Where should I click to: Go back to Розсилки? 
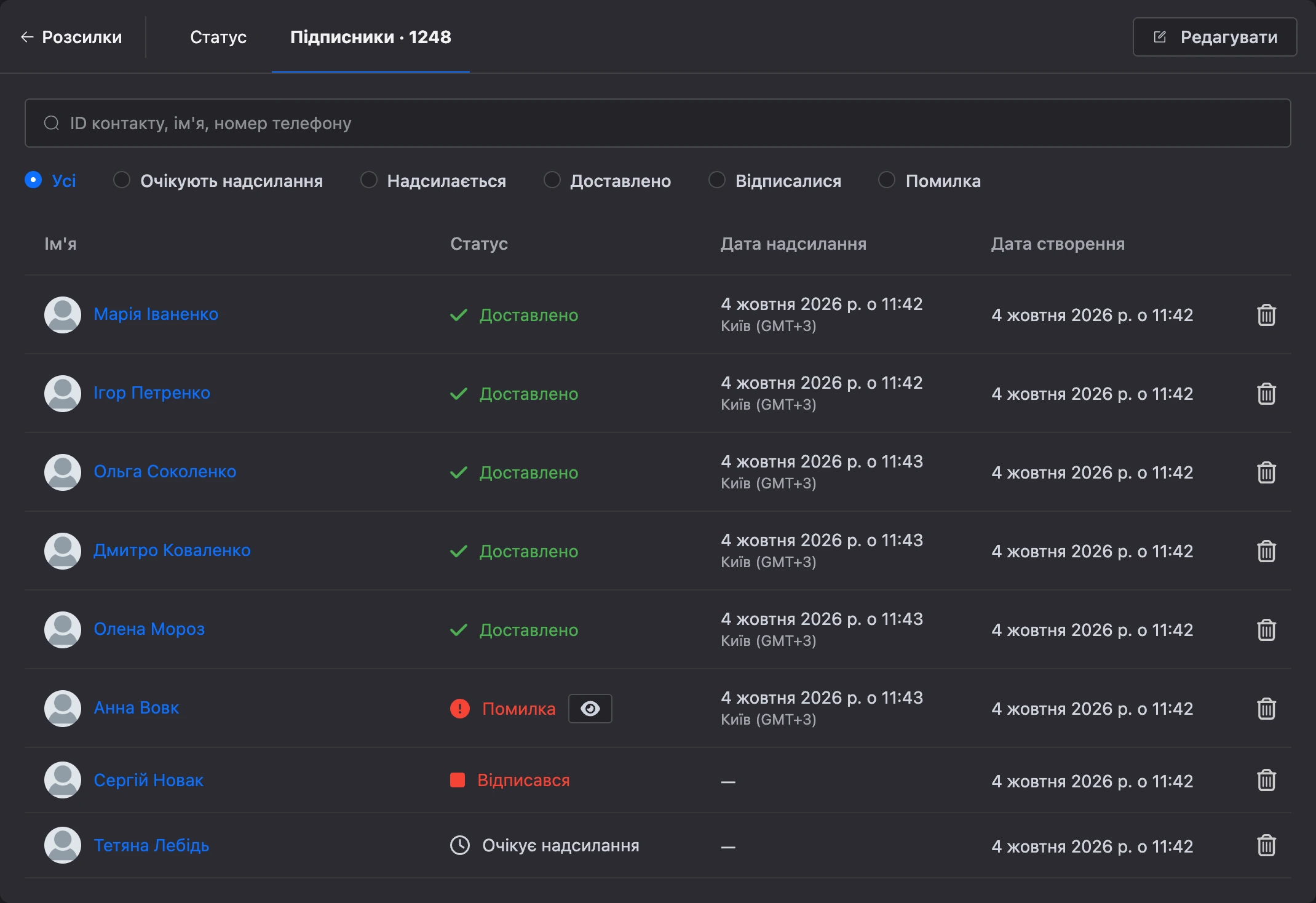pyautogui.click(x=71, y=37)
